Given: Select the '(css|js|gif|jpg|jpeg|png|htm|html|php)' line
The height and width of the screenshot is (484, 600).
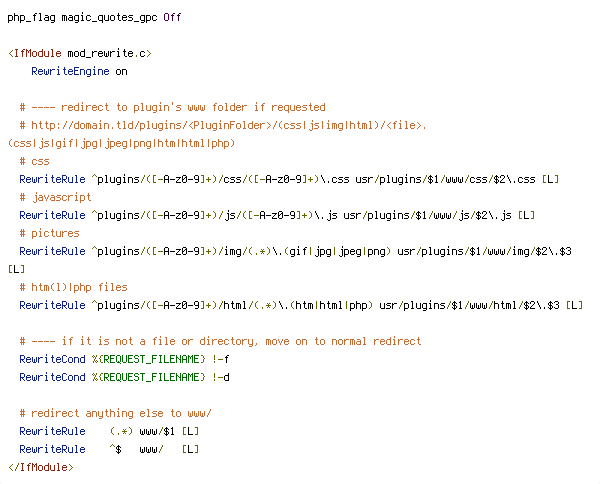Looking at the screenshot, I should coord(121,143).
